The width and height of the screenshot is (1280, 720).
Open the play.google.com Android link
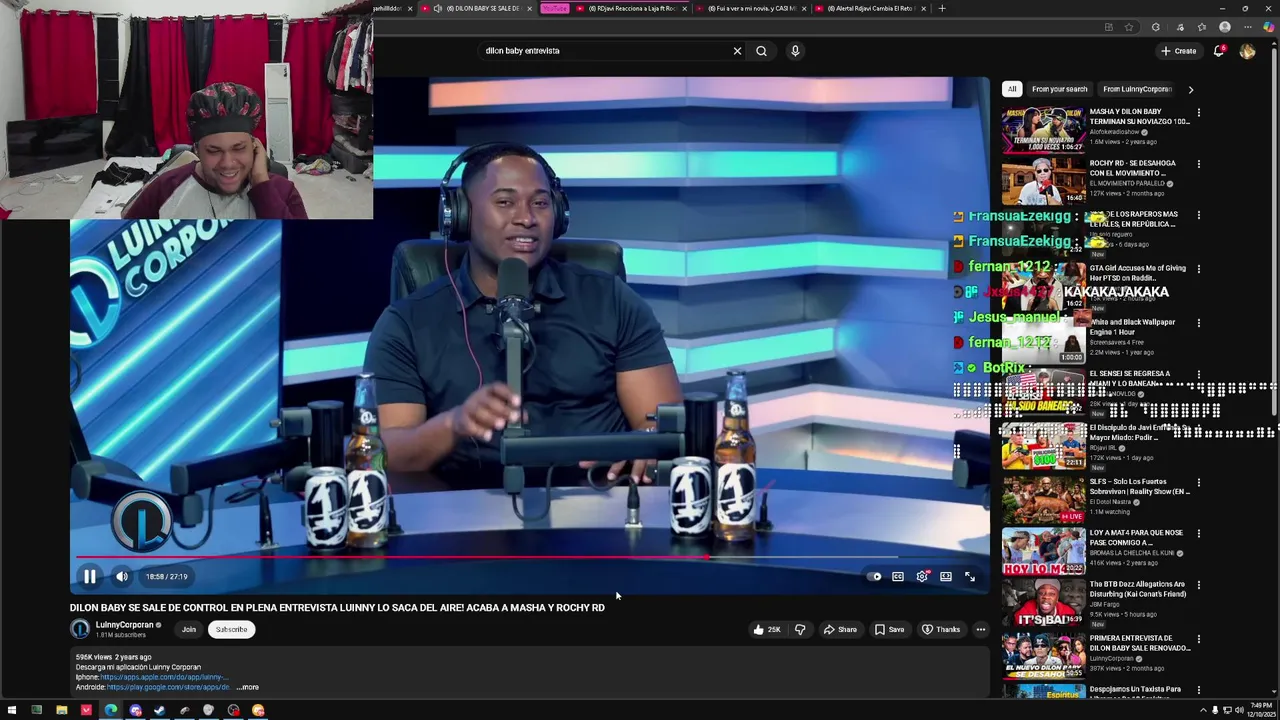point(168,687)
